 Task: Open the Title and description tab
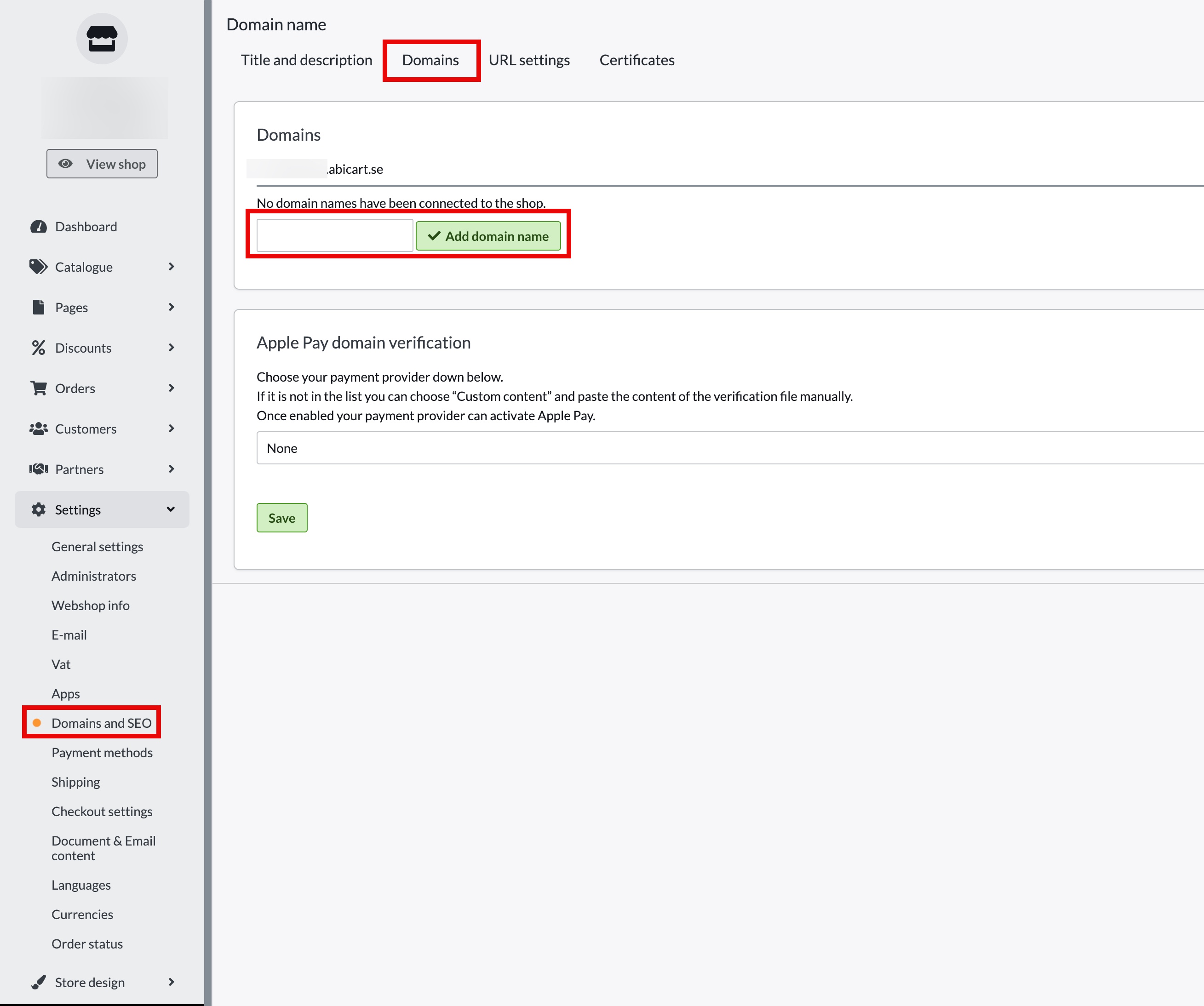point(306,60)
